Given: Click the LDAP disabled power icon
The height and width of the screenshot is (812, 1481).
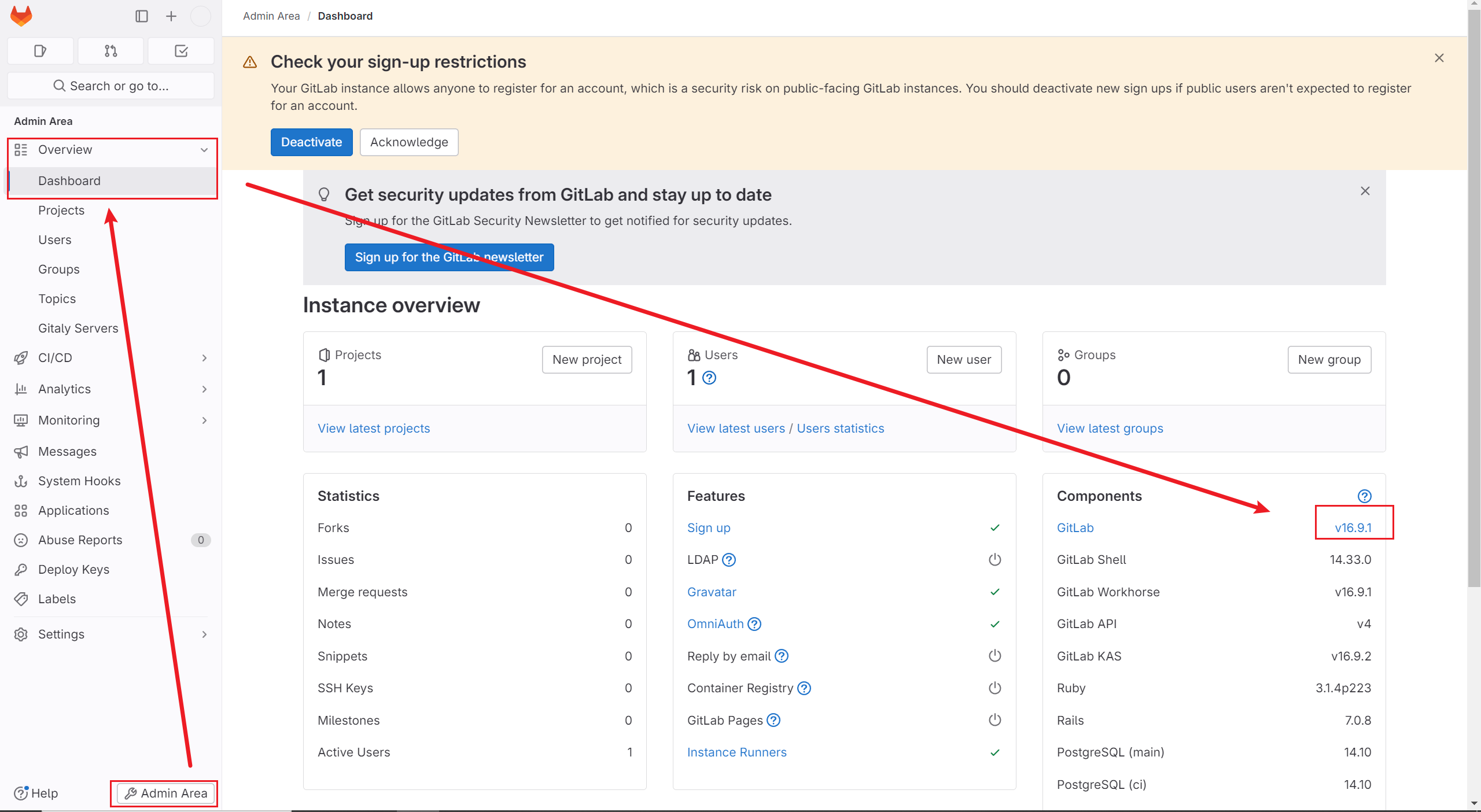Looking at the screenshot, I should 995,560.
